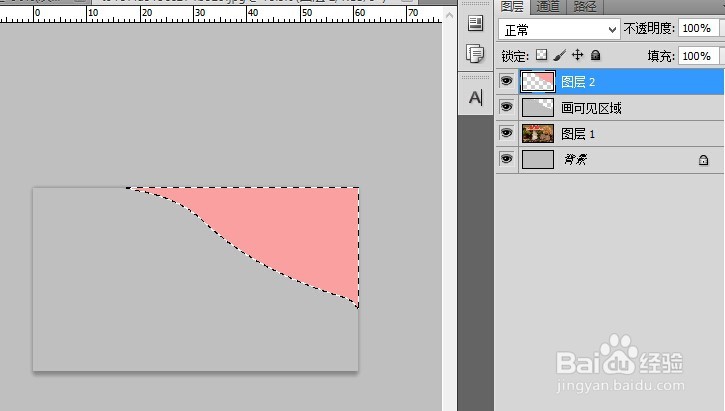
Task: Toggle eye icon for 图层 1
Action: click(507, 133)
